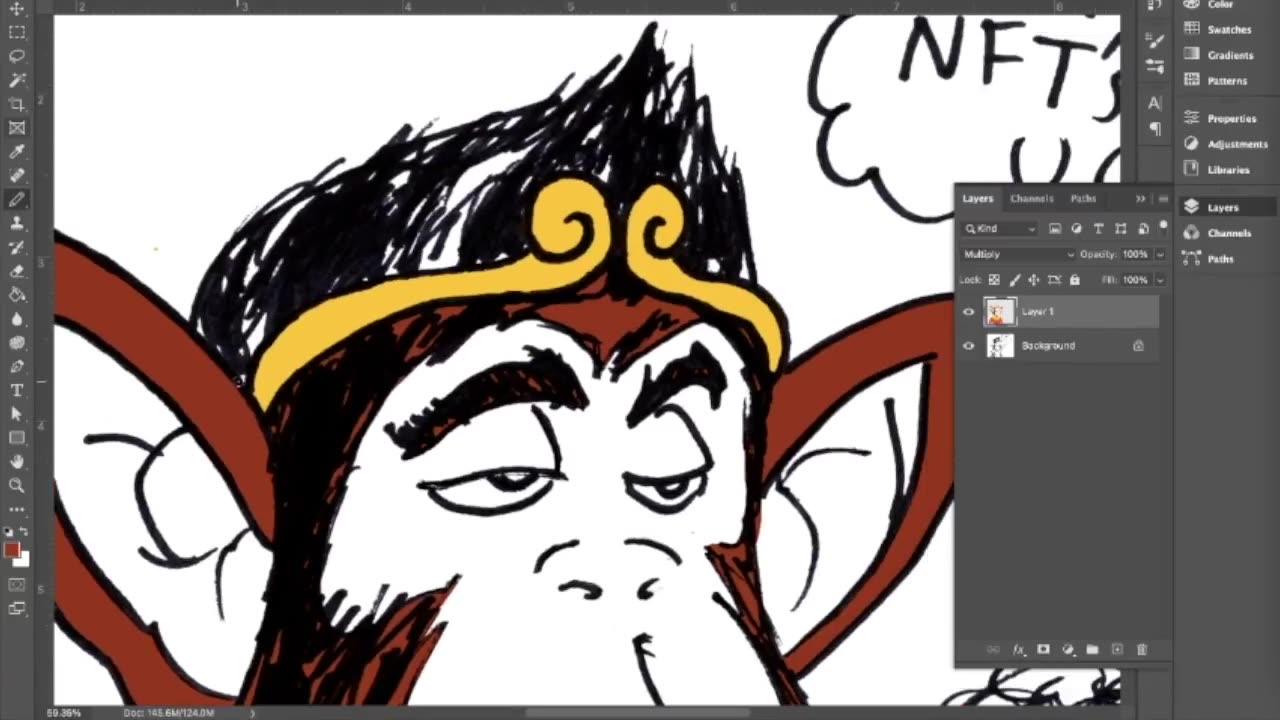The height and width of the screenshot is (720, 1280).
Task: Open the Layers panel options menu
Action: point(1163,199)
